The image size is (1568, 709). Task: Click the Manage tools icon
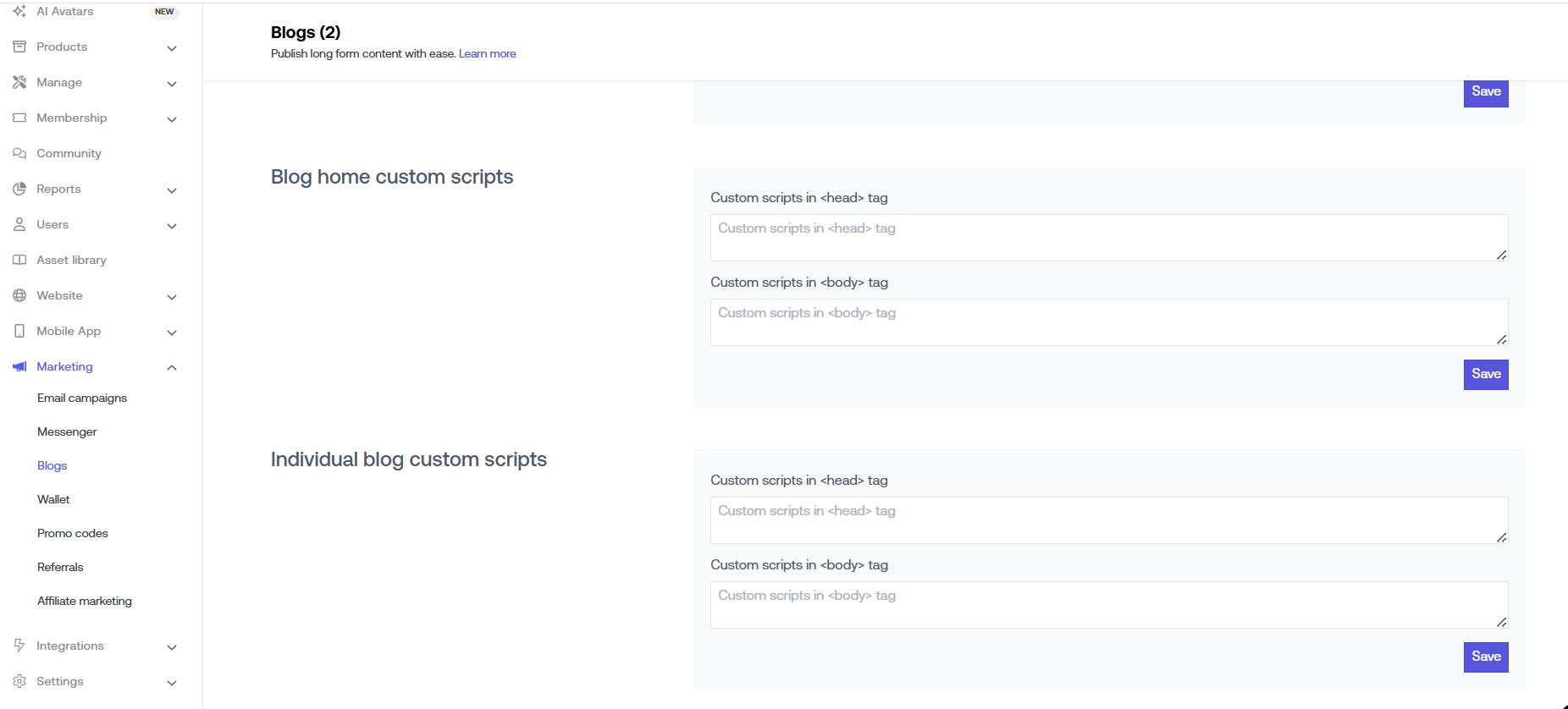tap(19, 82)
